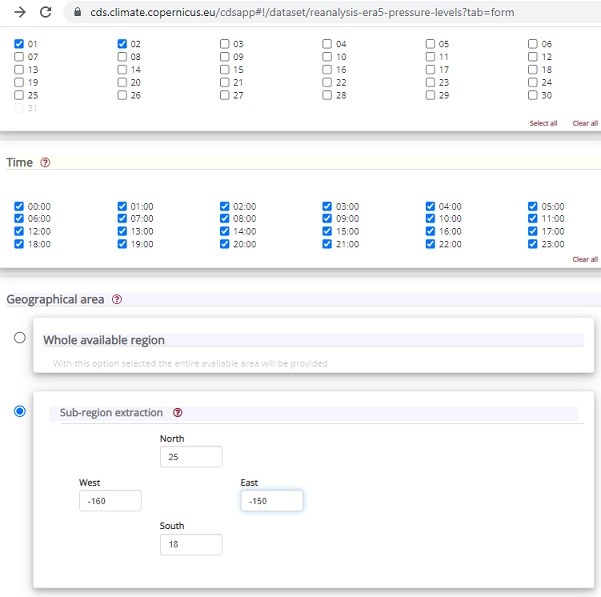The height and width of the screenshot is (597, 601).
Task: Click the Time section title
Action: 20,162
